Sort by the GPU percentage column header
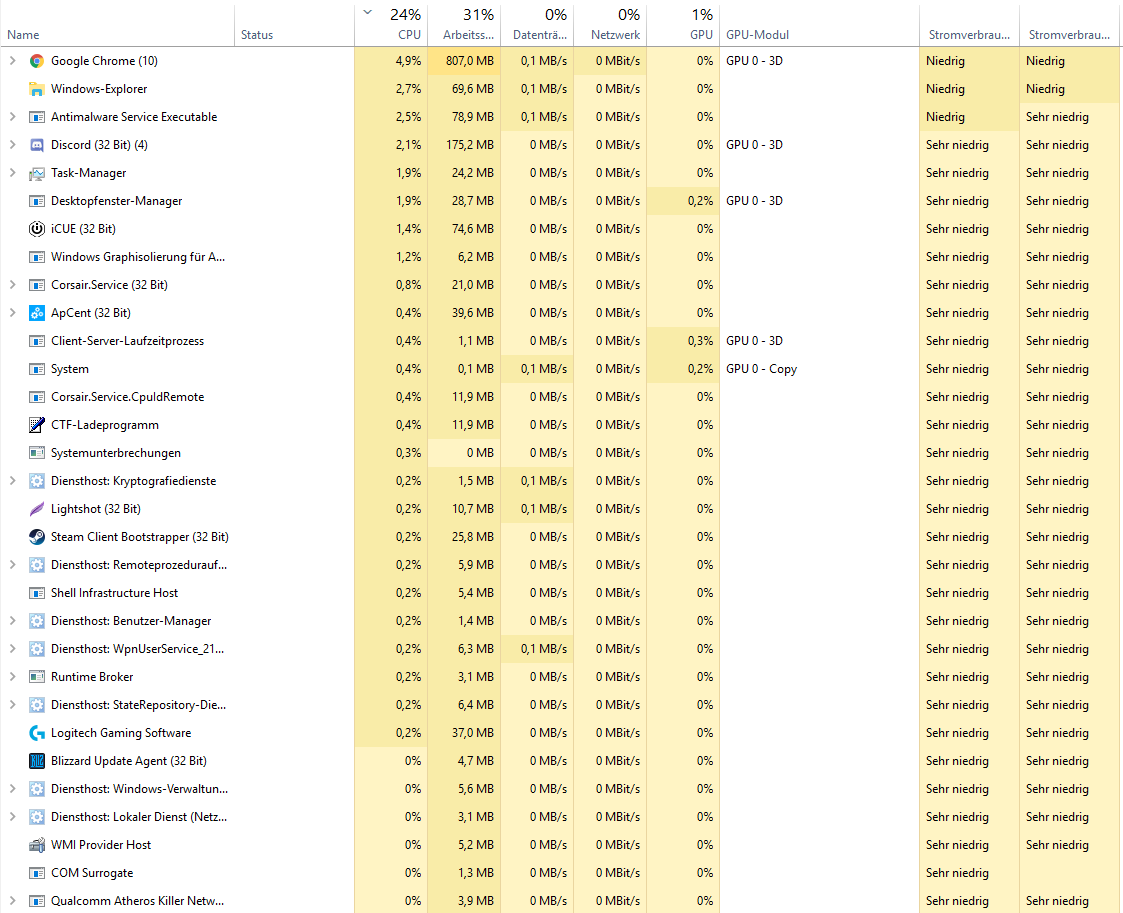The width and height of the screenshot is (1123, 913). 701,34
